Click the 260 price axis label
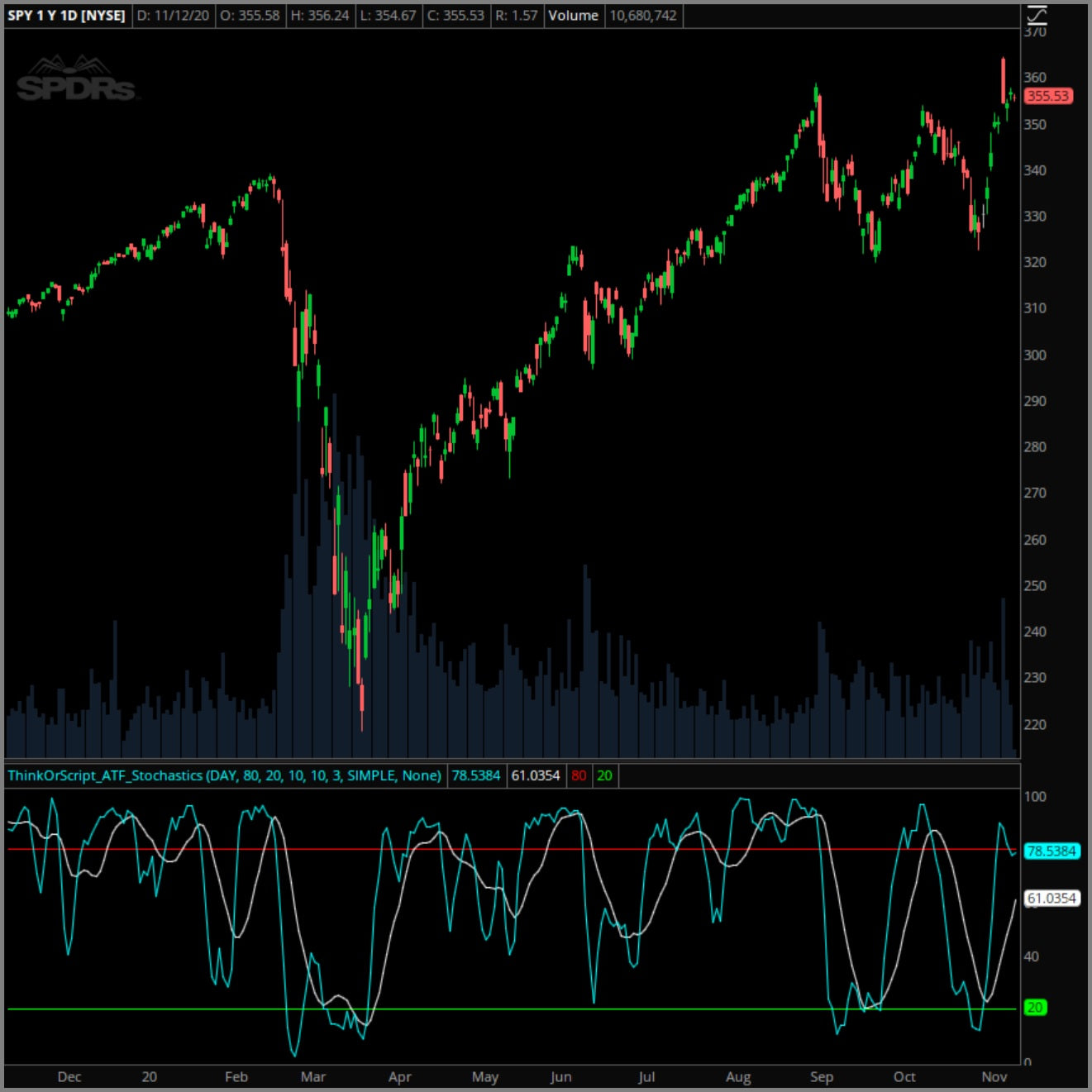The width and height of the screenshot is (1092, 1092). pyautogui.click(x=1035, y=540)
